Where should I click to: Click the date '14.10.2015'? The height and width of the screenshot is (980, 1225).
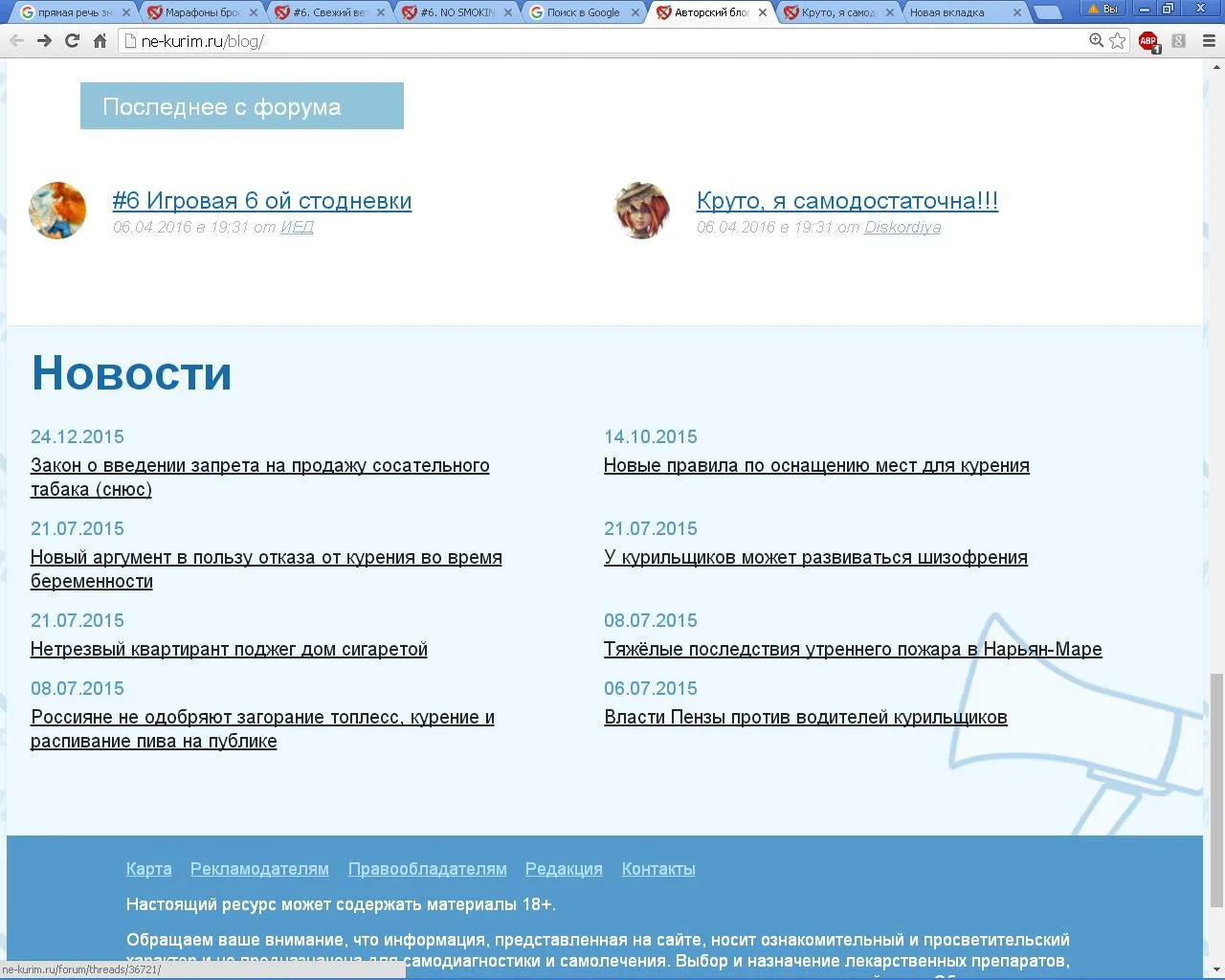click(651, 437)
